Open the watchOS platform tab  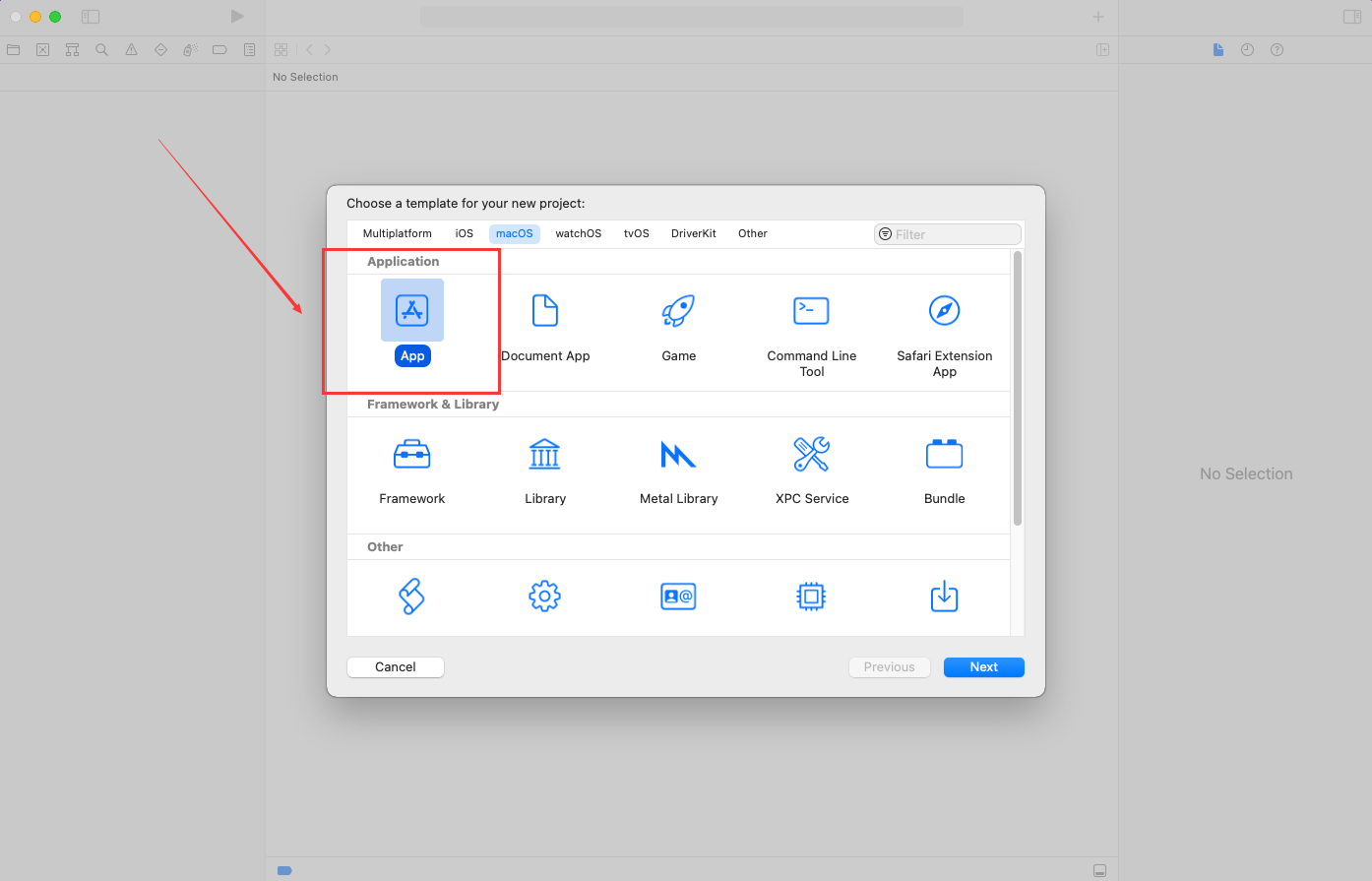point(578,234)
